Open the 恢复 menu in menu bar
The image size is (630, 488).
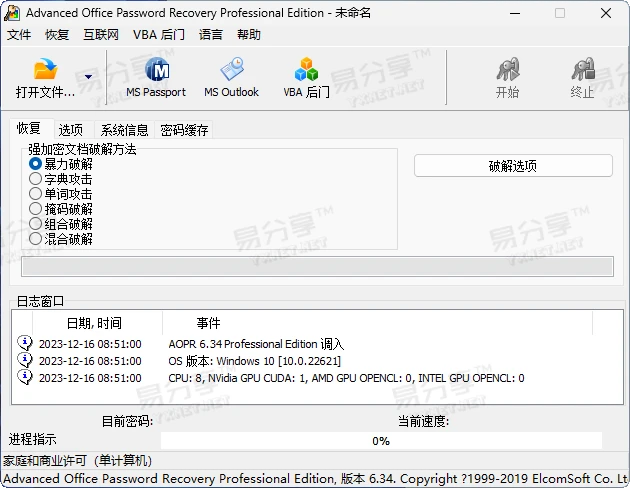[57, 35]
